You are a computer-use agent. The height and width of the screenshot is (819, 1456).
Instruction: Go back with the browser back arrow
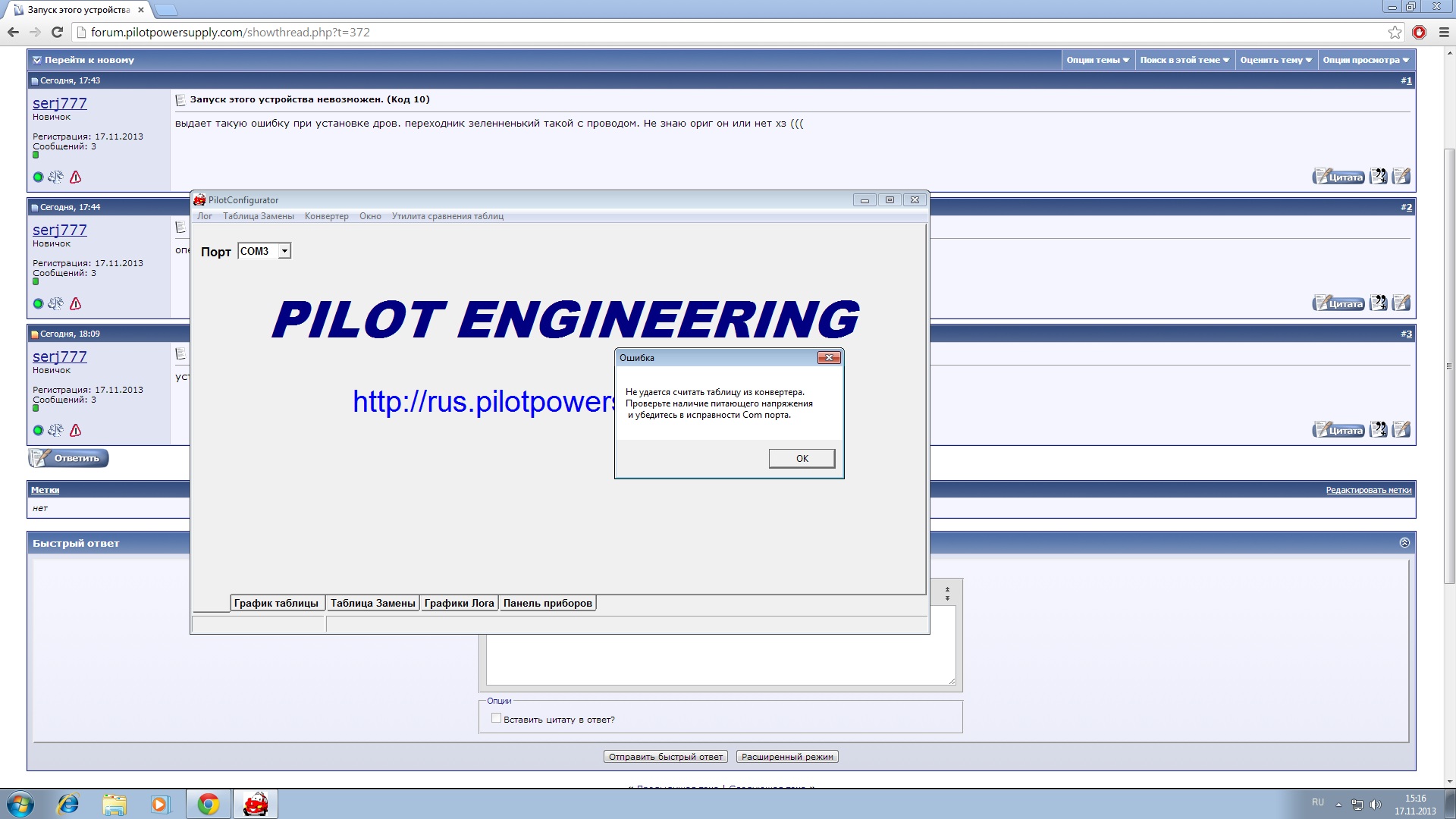(x=13, y=32)
